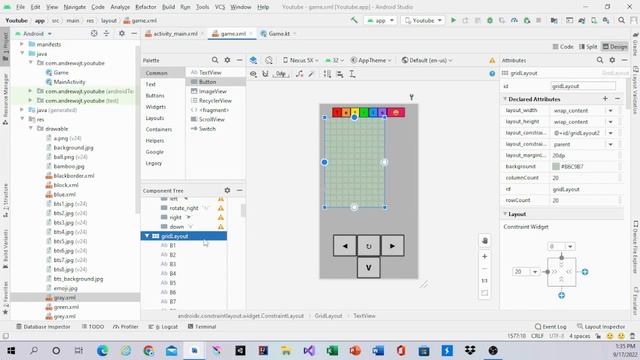Start debugging with the green bug icon
This screenshot has width=640, height=360.
point(490,20)
